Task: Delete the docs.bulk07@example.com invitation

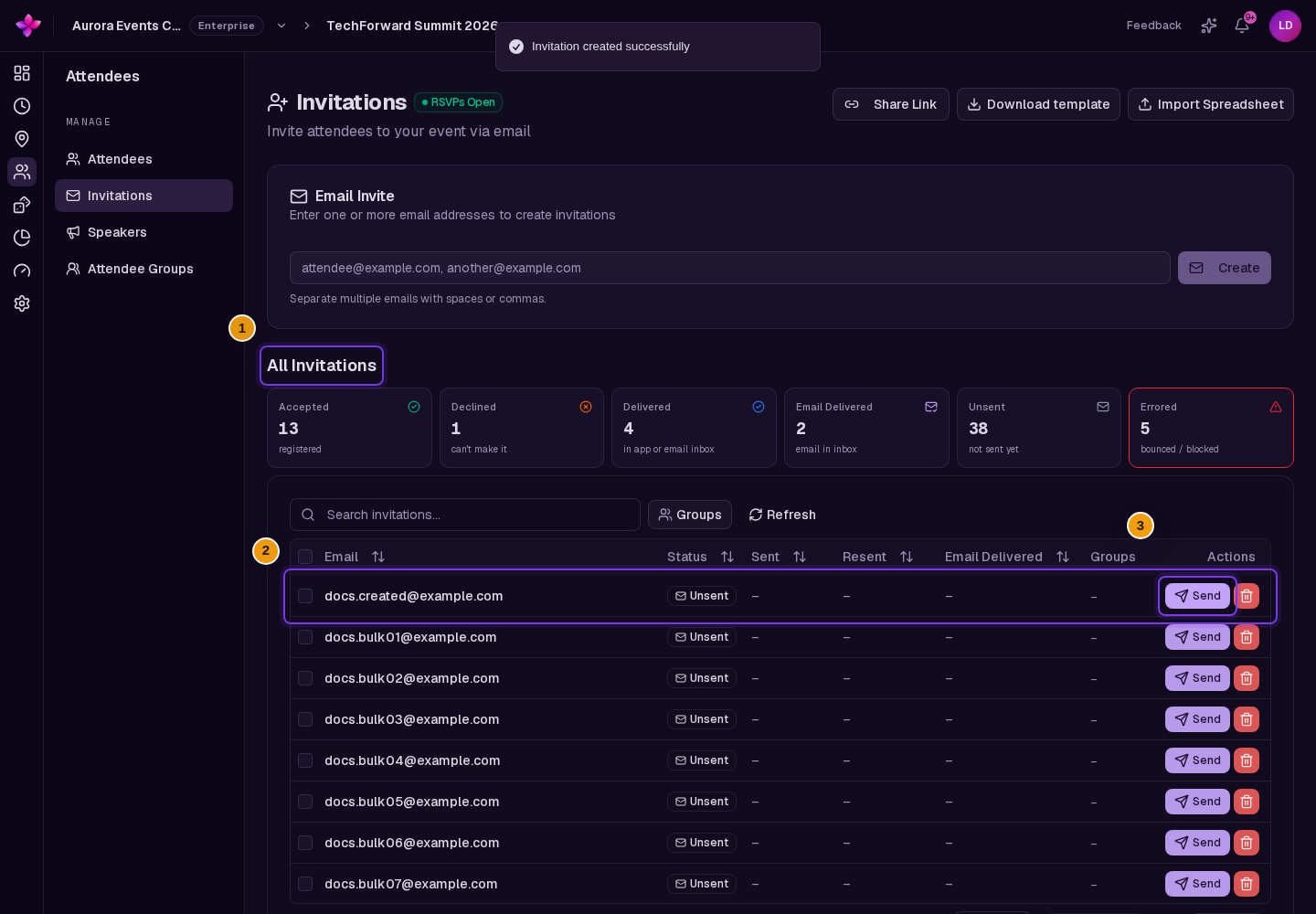Action: coord(1247,884)
